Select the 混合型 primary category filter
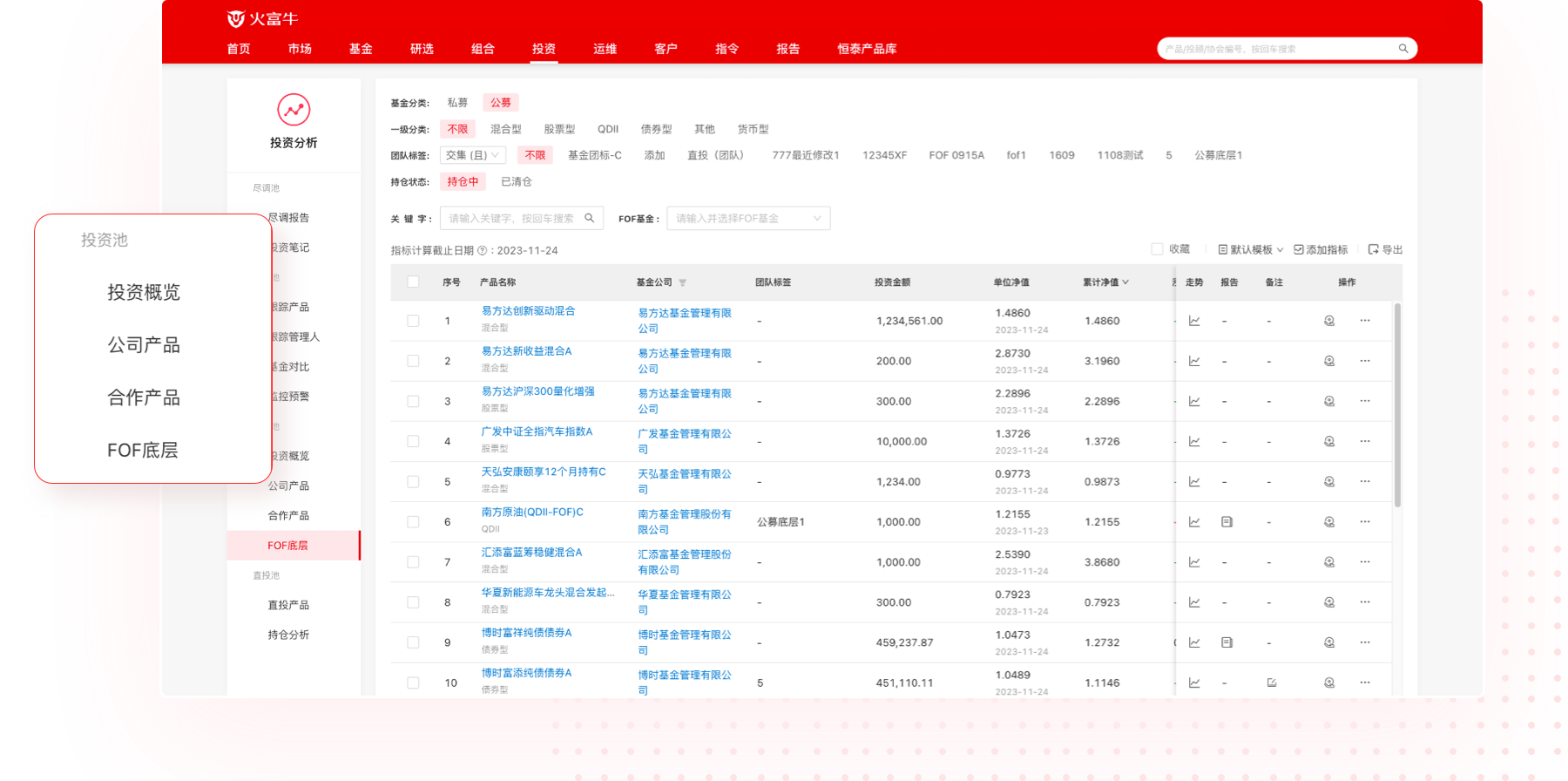1568x781 pixels. coord(505,129)
